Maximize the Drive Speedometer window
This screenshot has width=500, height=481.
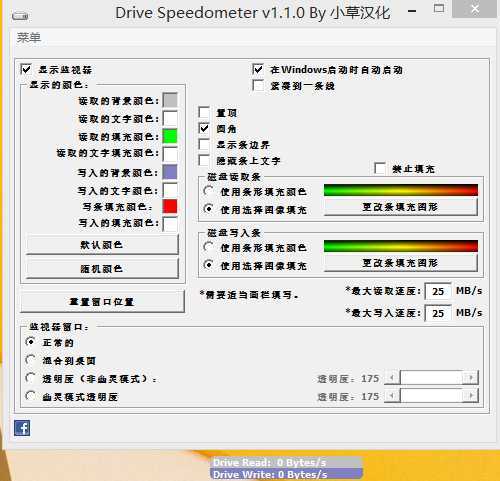point(439,8)
